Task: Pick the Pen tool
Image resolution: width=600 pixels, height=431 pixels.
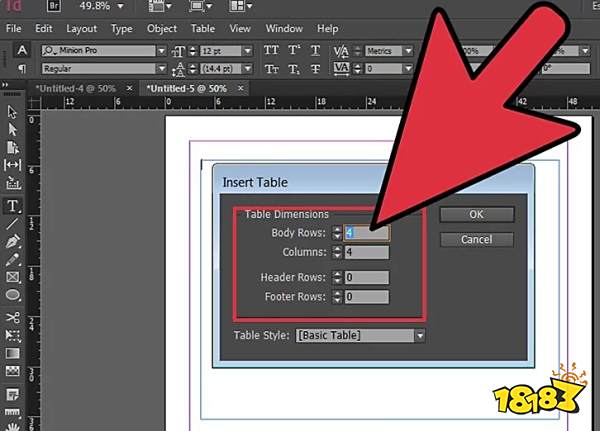Action: coord(13,241)
